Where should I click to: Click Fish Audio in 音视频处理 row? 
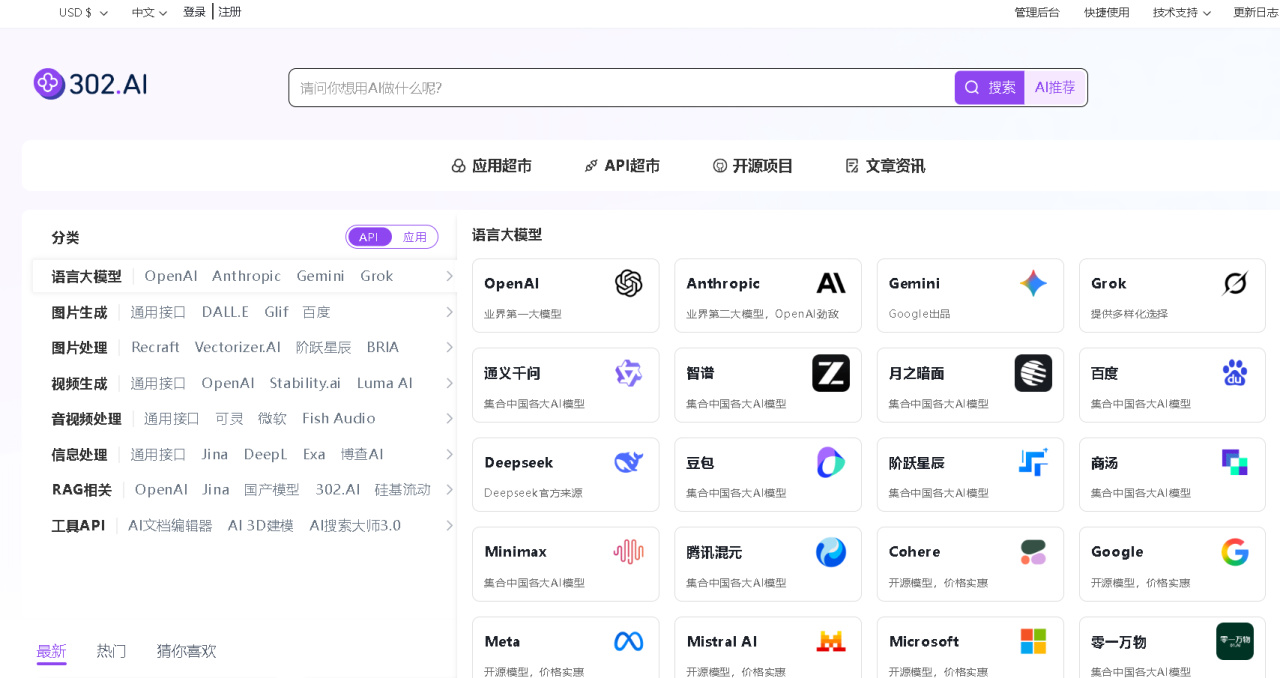click(339, 418)
